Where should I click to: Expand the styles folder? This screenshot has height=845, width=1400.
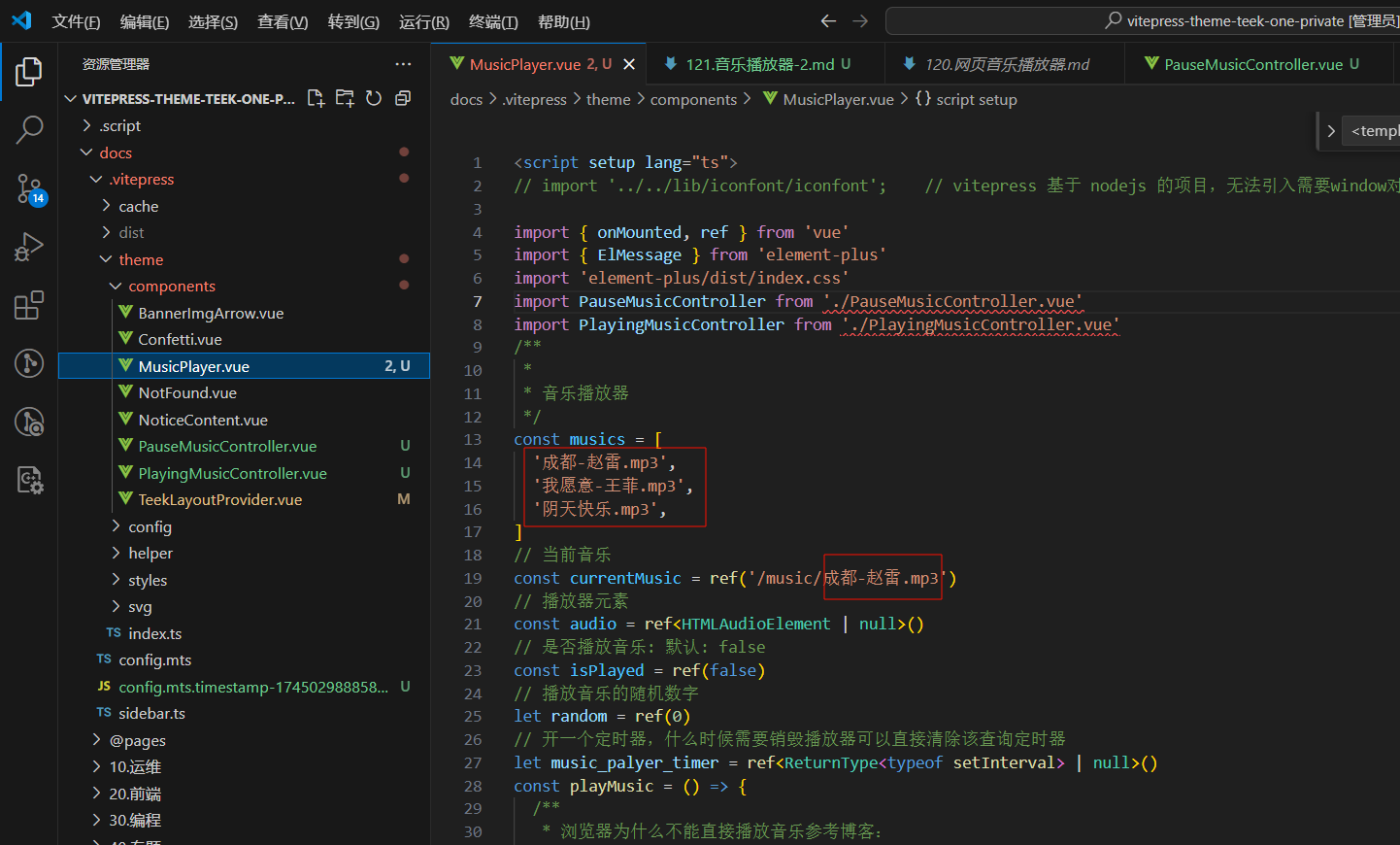point(244,580)
